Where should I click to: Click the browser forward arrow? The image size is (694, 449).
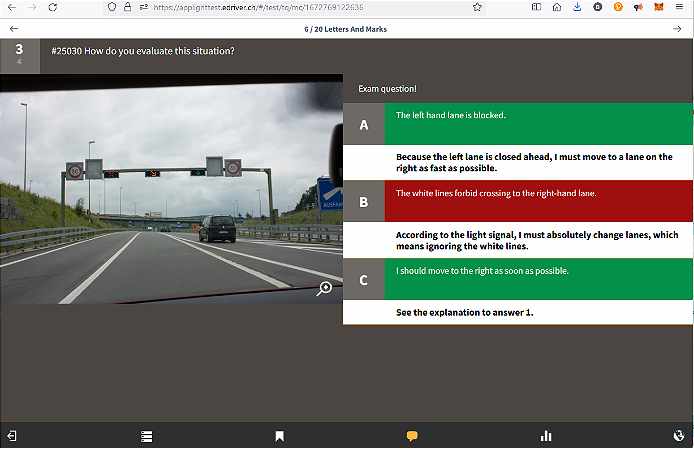[32, 7]
